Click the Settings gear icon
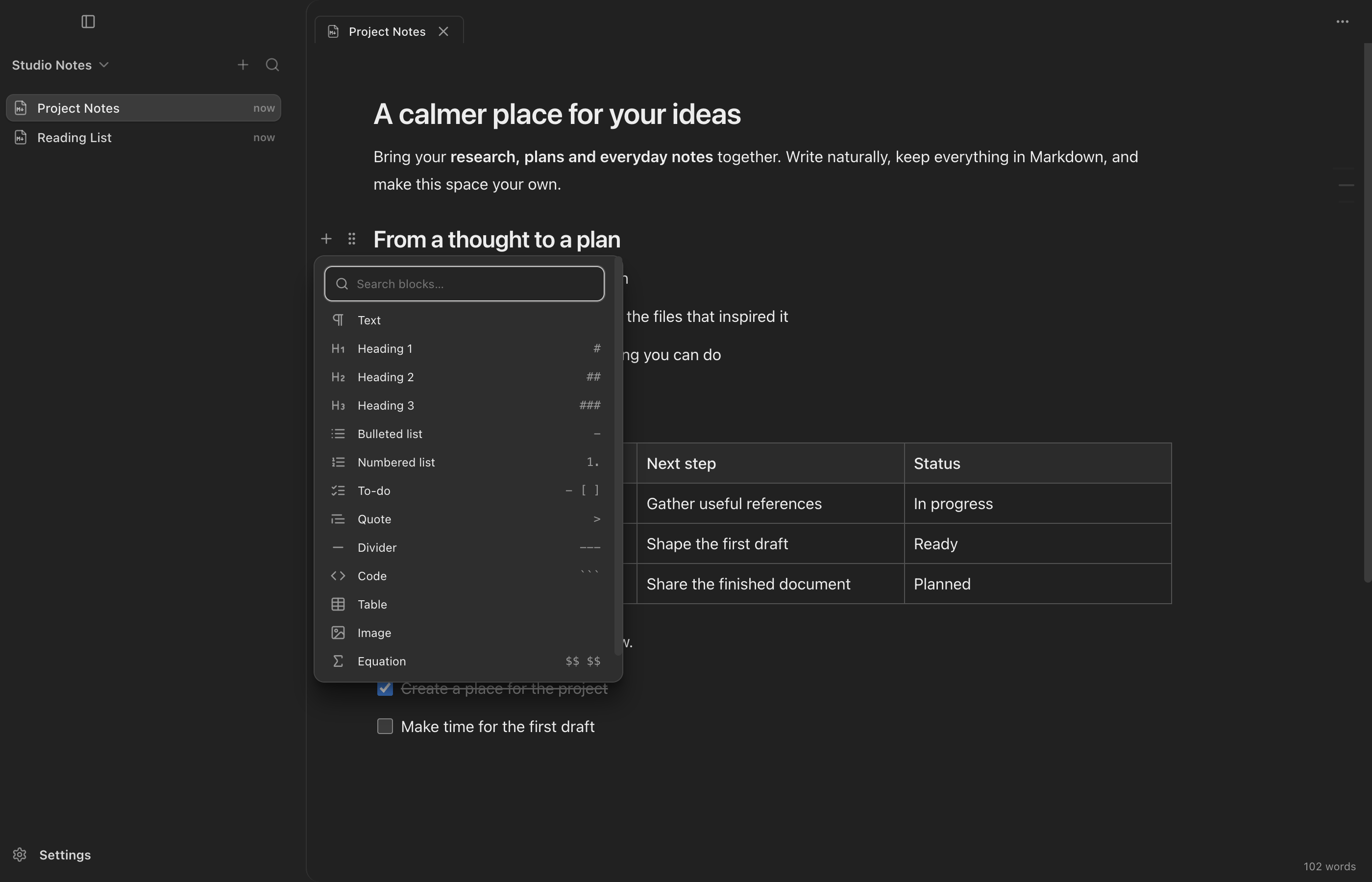 pyautogui.click(x=20, y=855)
